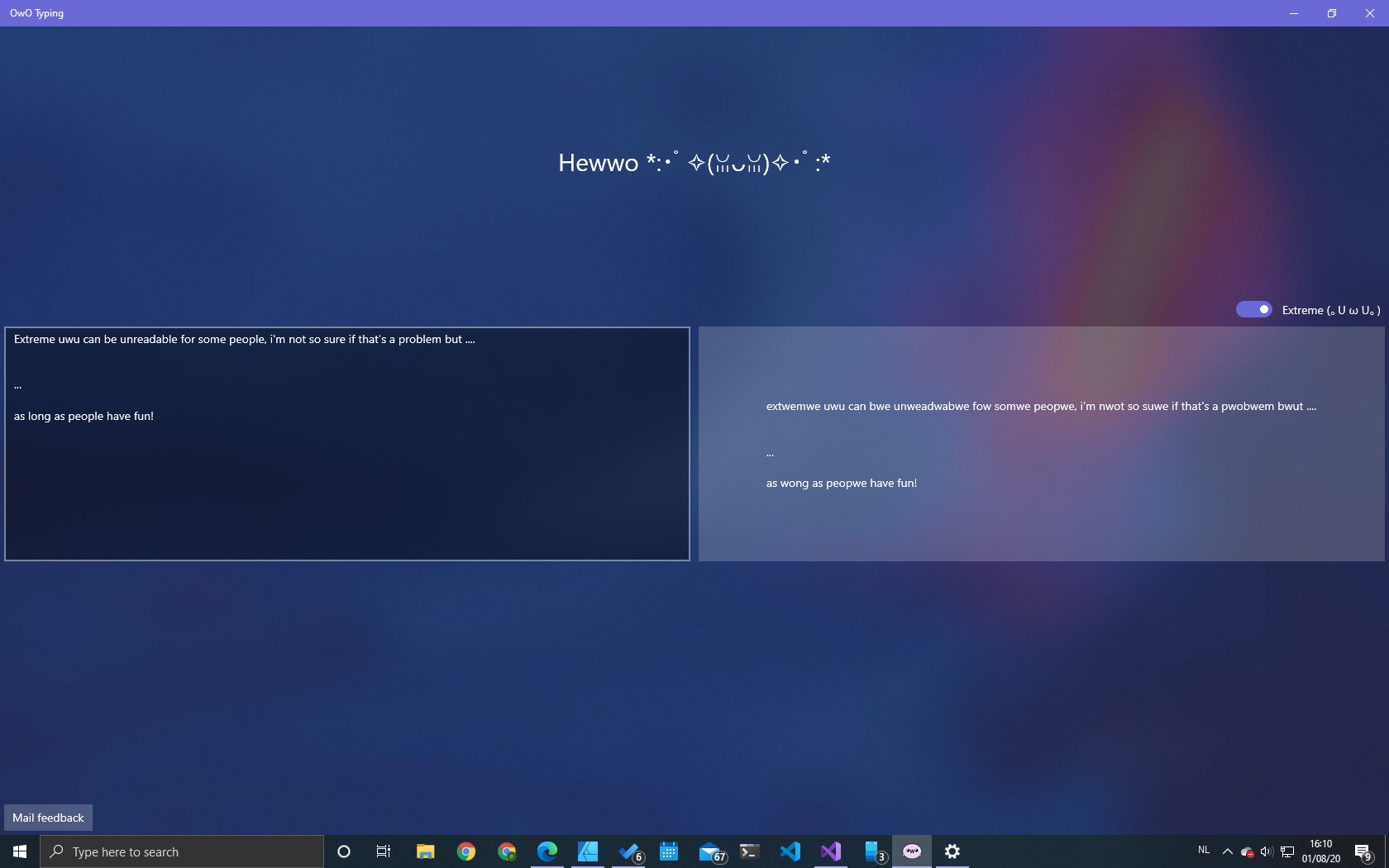Click the NL language indicator
The width and height of the screenshot is (1389, 868).
point(1204,850)
